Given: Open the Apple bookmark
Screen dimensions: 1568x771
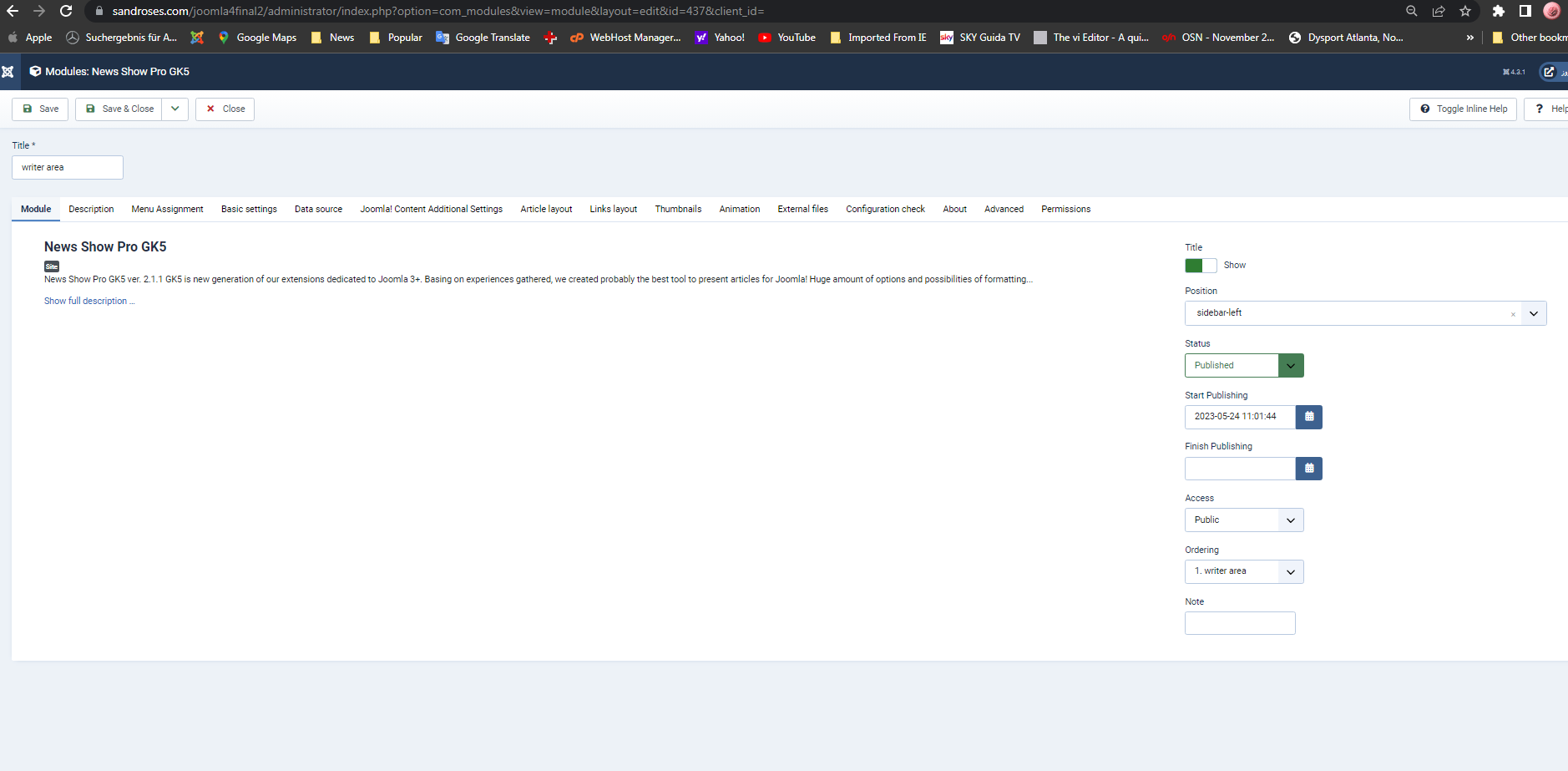Looking at the screenshot, I should point(30,38).
